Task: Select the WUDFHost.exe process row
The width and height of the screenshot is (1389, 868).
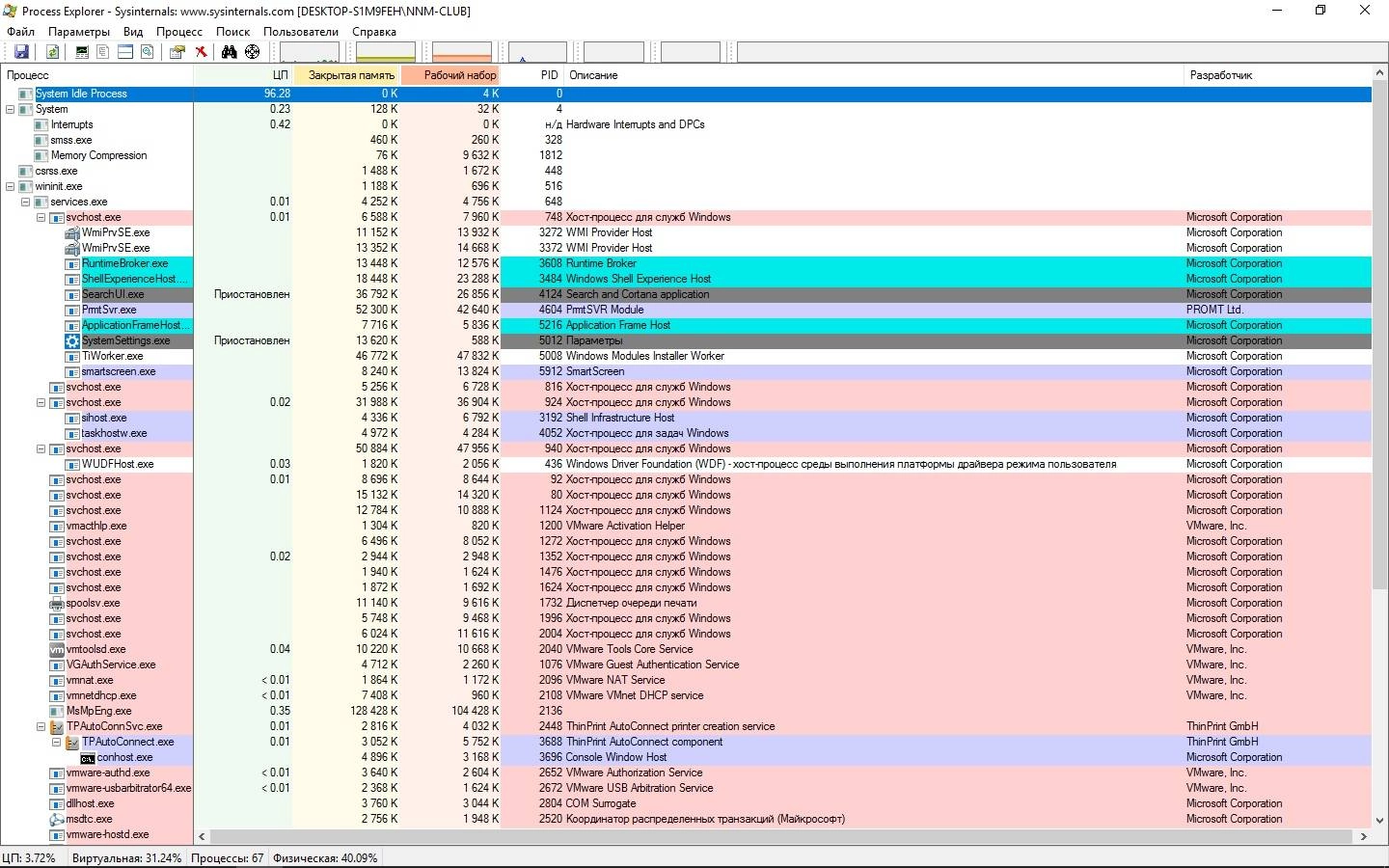Action: click(x=686, y=464)
